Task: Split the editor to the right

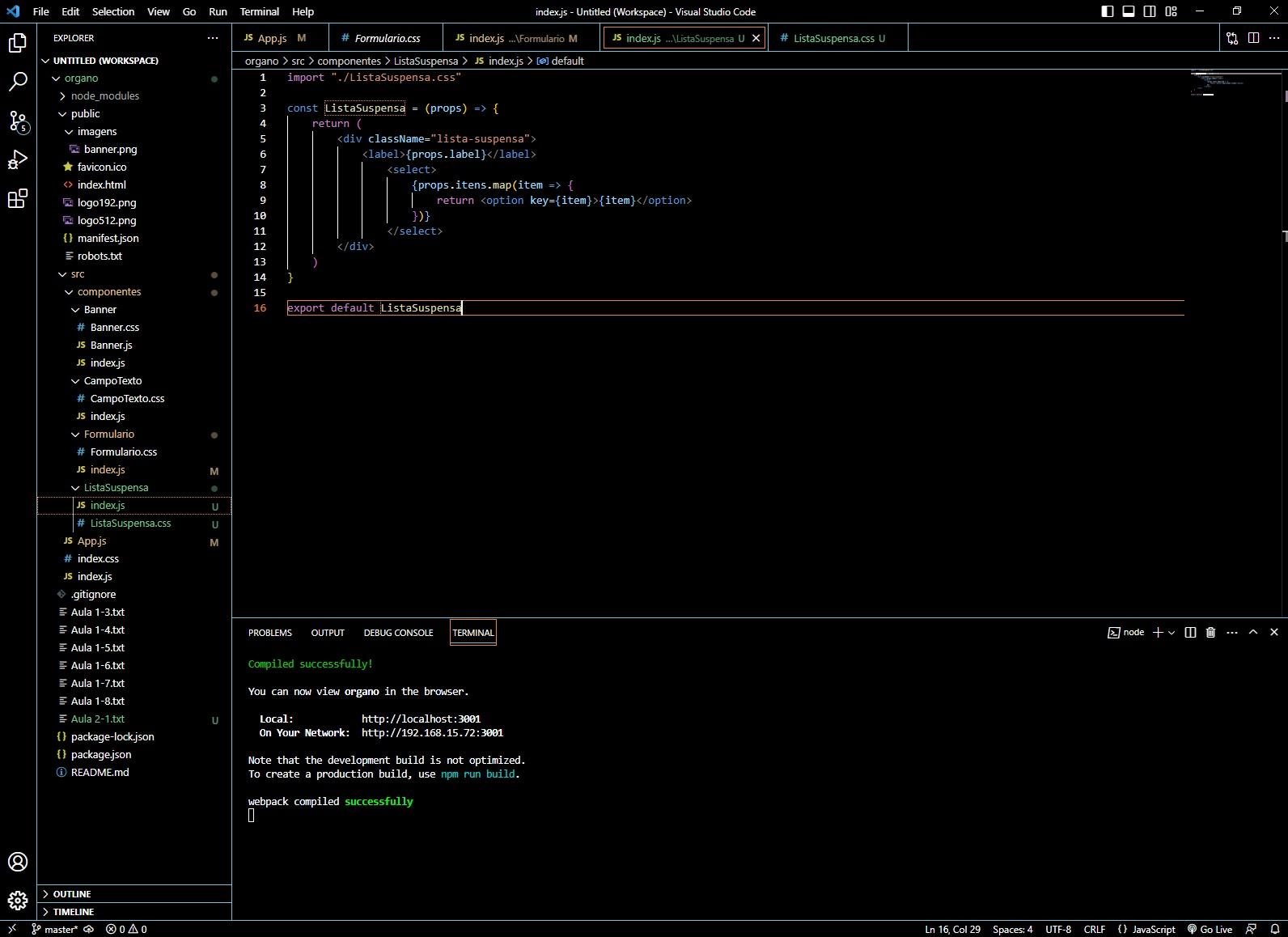Action: click(x=1253, y=38)
